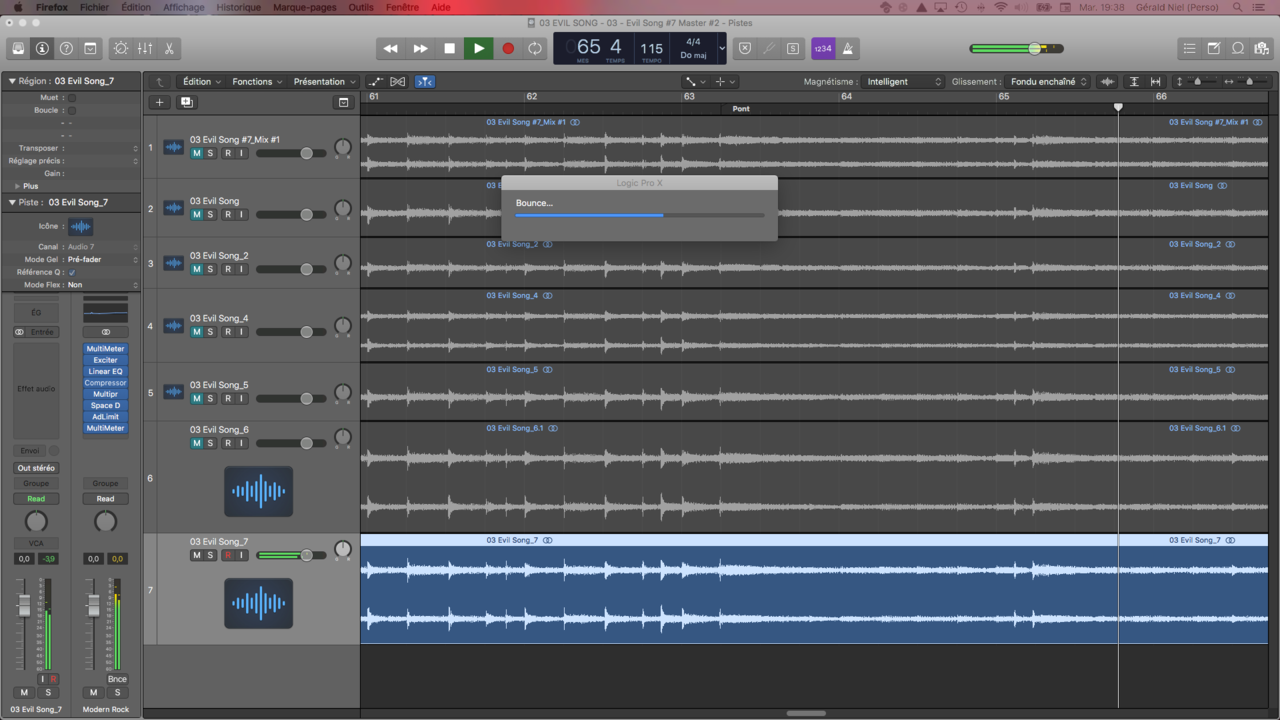The height and width of the screenshot is (720, 1280).
Task: Unmute track 03 Evil Song_2
Action: (197, 269)
